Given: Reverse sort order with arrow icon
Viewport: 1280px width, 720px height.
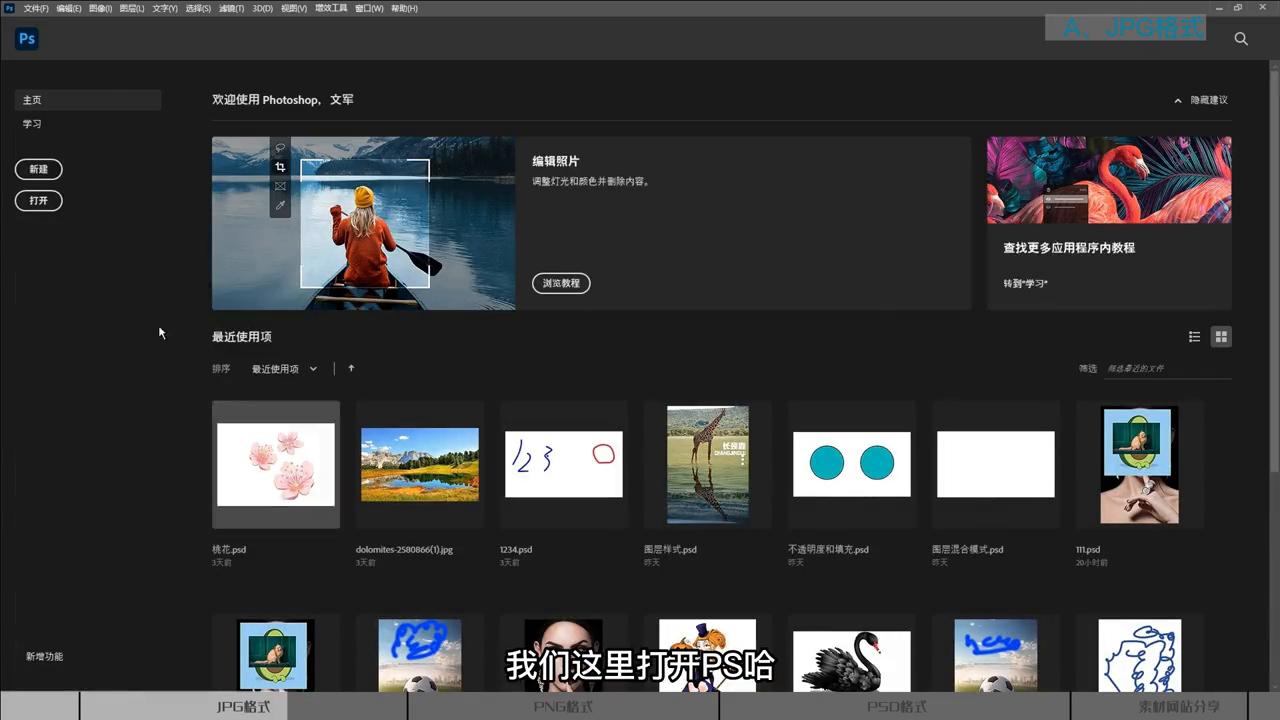Looking at the screenshot, I should coord(351,368).
